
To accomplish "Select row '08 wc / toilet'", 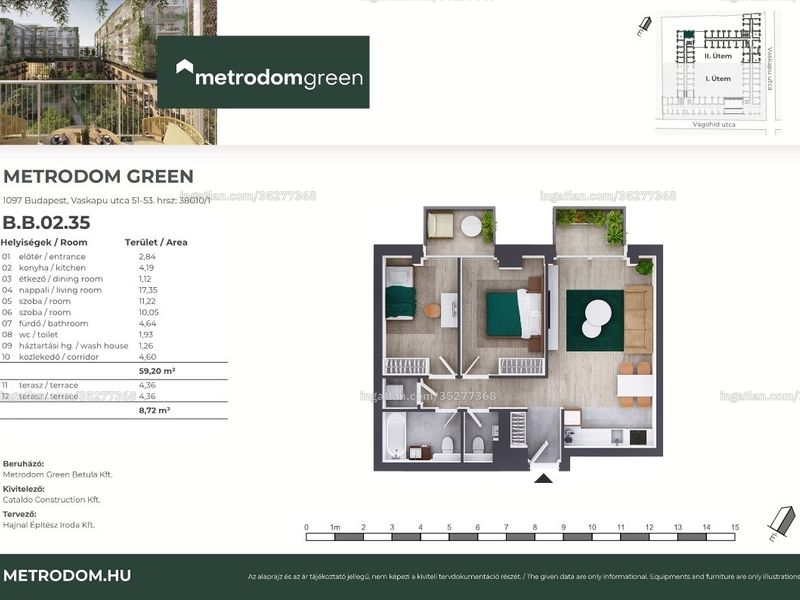I will [x=78, y=335].
